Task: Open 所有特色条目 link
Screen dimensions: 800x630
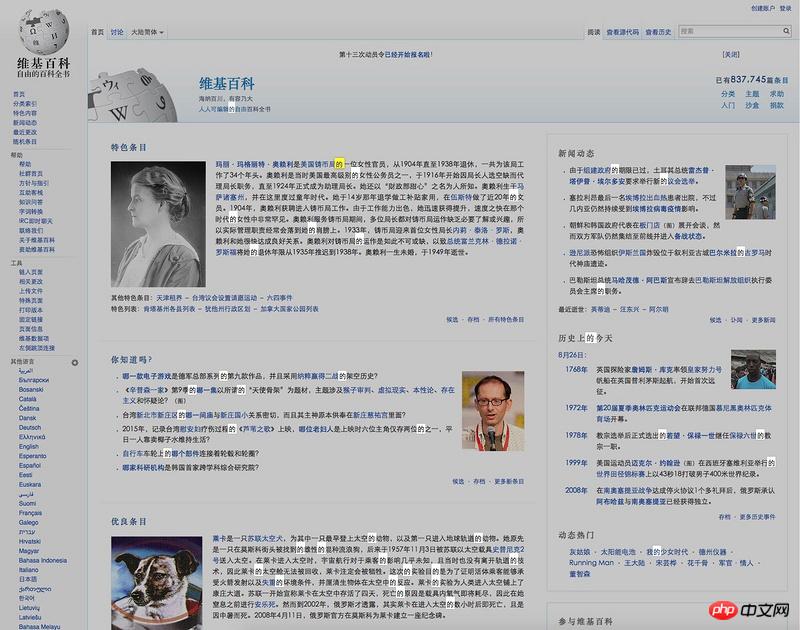Action: (x=506, y=319)
